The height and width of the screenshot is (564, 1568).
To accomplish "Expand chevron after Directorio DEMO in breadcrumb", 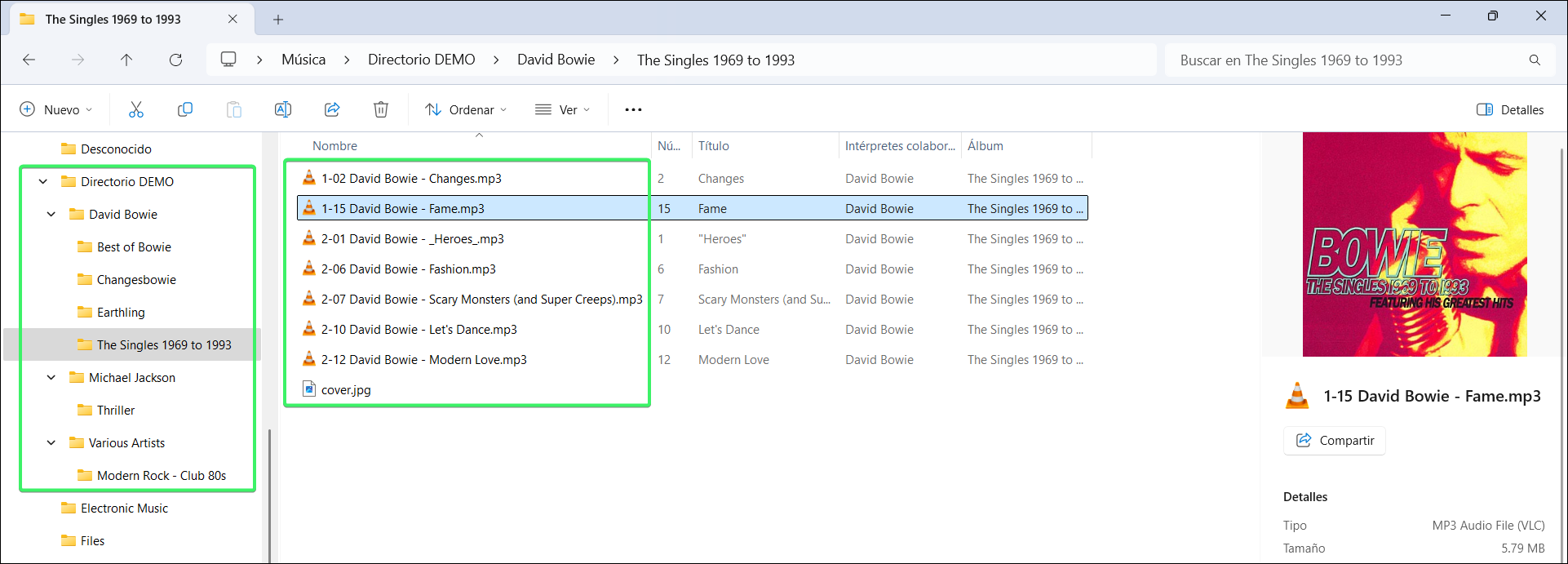I will tap(496, 60).
